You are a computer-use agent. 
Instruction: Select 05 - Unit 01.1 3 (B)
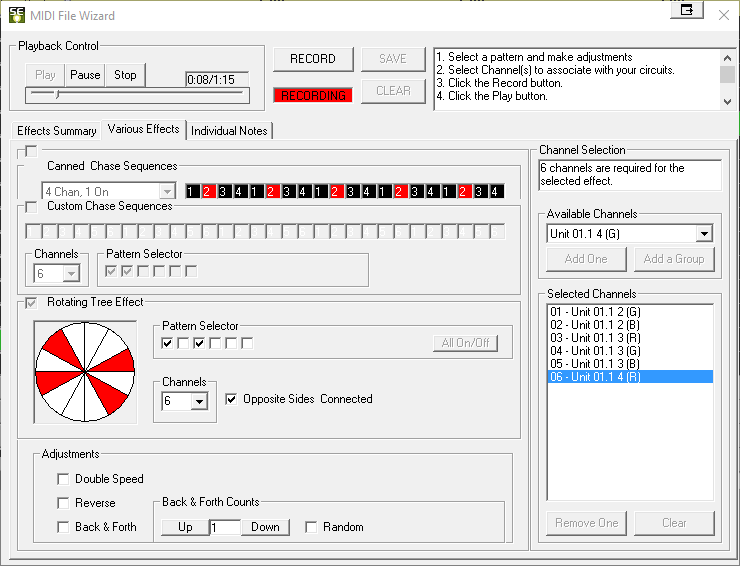pos(630,363)
